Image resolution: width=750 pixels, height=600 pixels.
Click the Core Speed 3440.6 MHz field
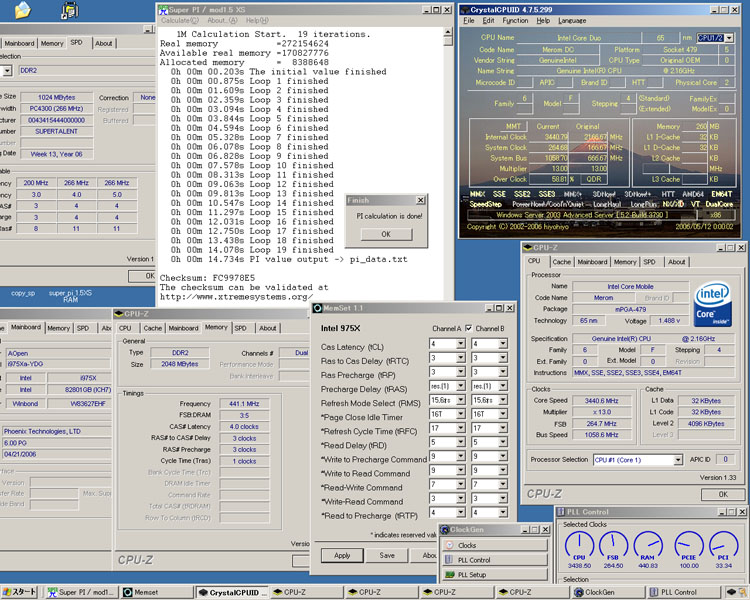pos(601,400)
